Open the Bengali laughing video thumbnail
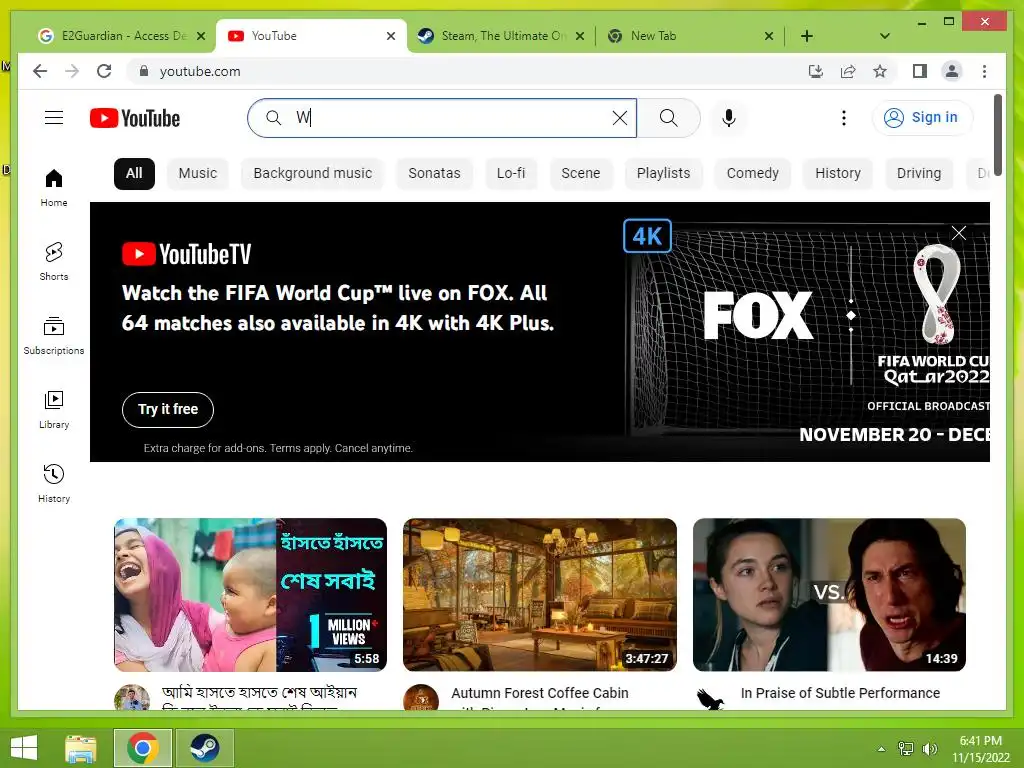The image size is (1024, 768). click(x=250, y=595)
